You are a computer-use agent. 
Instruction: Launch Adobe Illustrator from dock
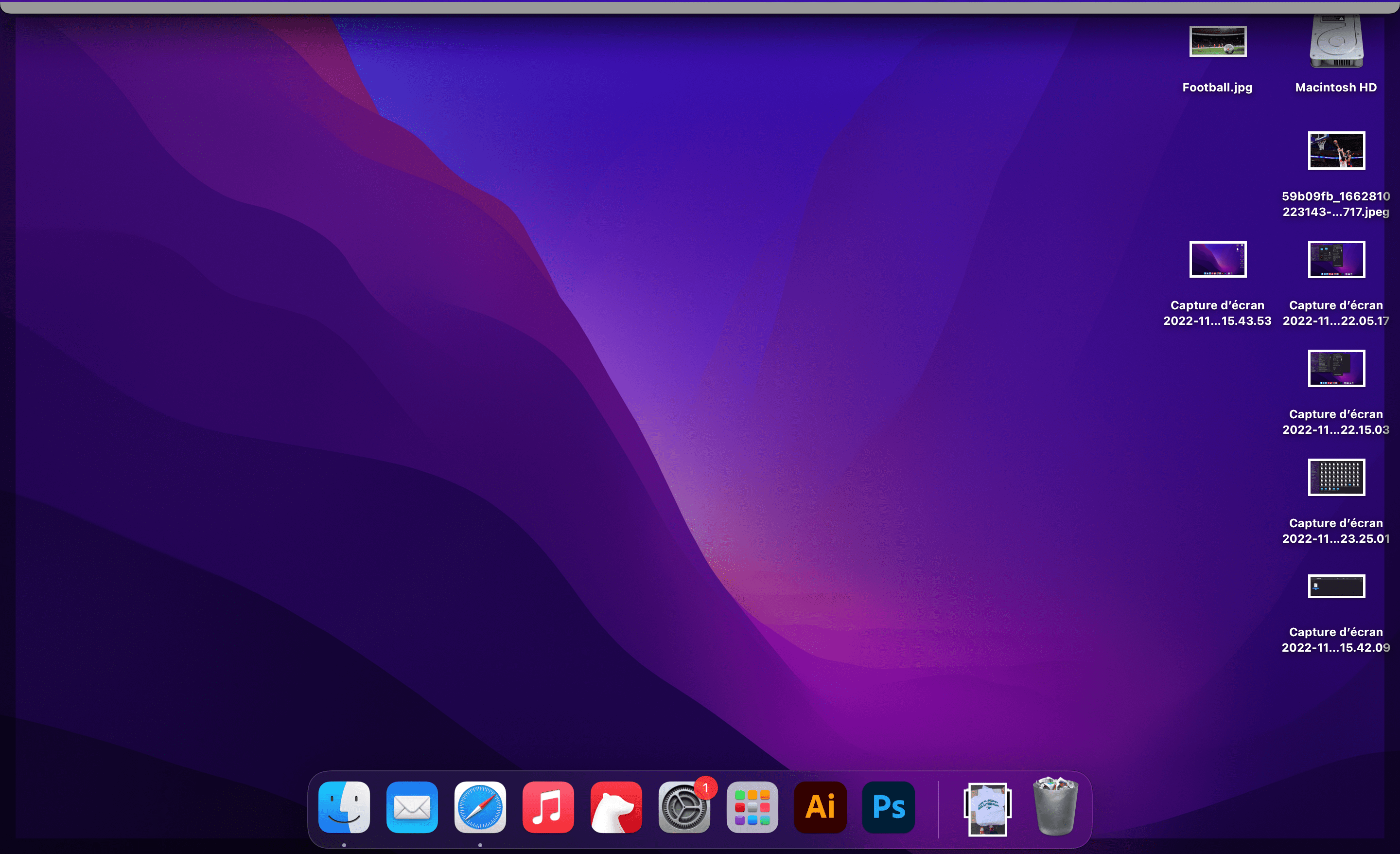(820, 807)
